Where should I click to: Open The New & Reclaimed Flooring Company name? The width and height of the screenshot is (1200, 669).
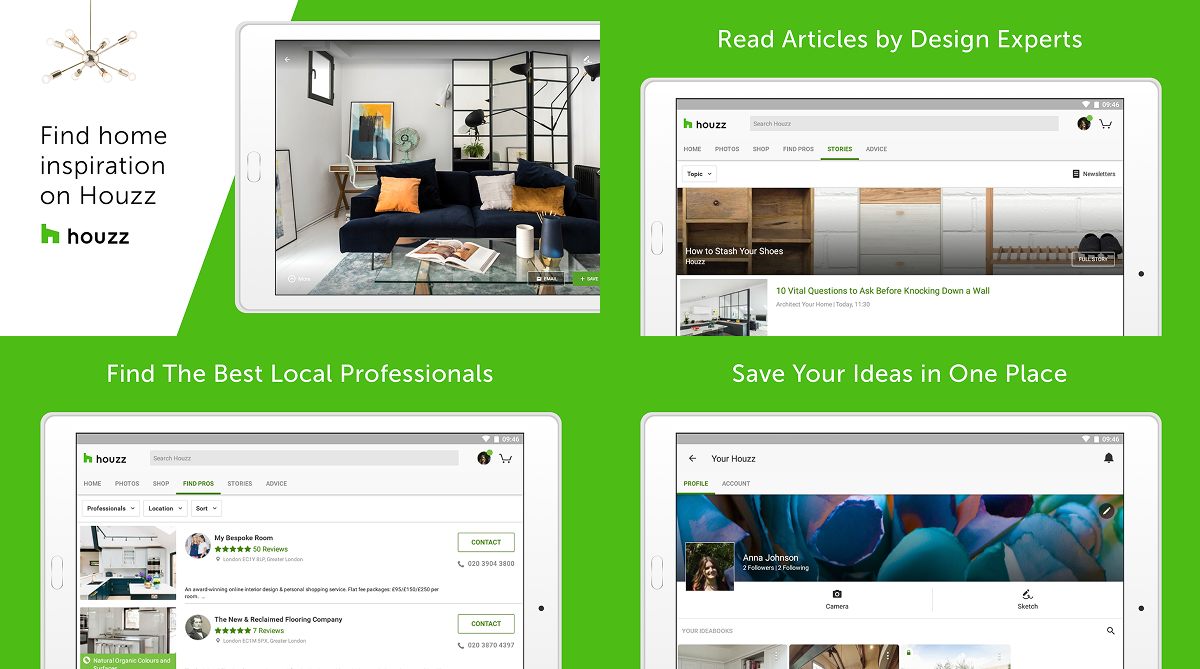click(x=278, y=620)
